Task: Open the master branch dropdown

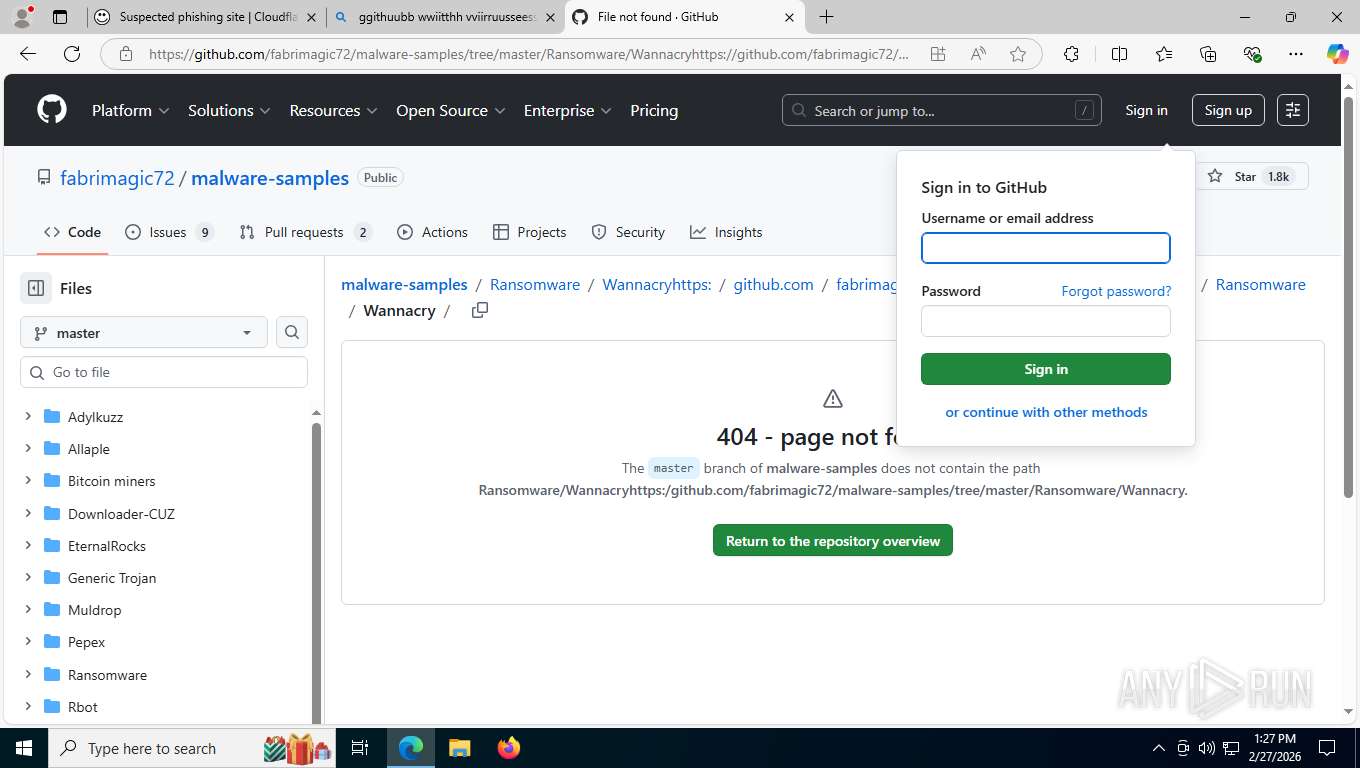Action: (144, 333)
